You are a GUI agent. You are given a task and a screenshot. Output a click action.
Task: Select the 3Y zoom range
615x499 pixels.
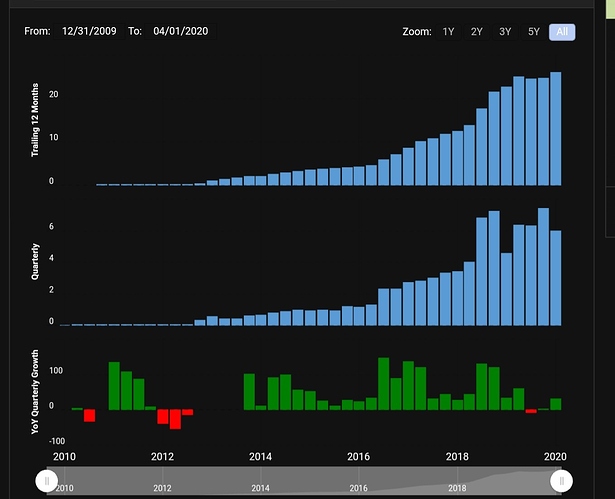tap(505, 32)
